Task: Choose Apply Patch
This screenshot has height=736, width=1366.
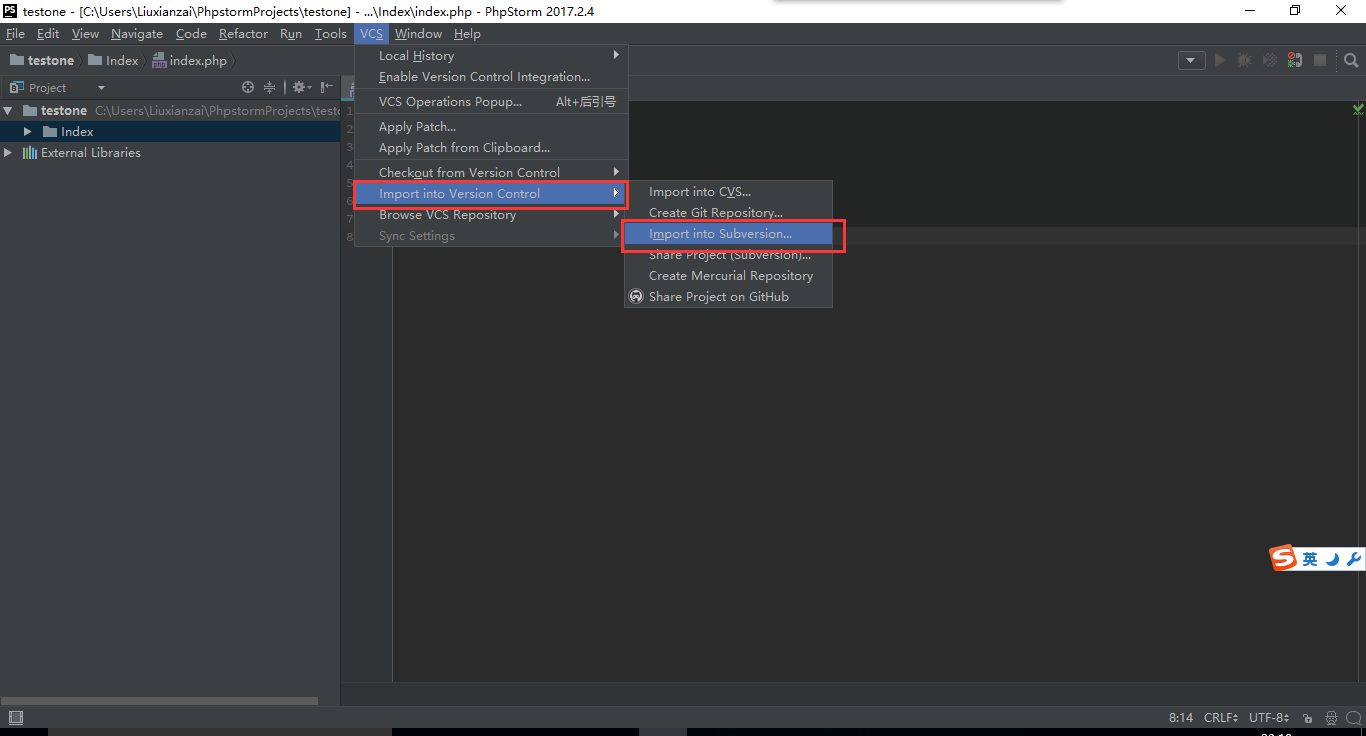Action: (x=491, y=127)
